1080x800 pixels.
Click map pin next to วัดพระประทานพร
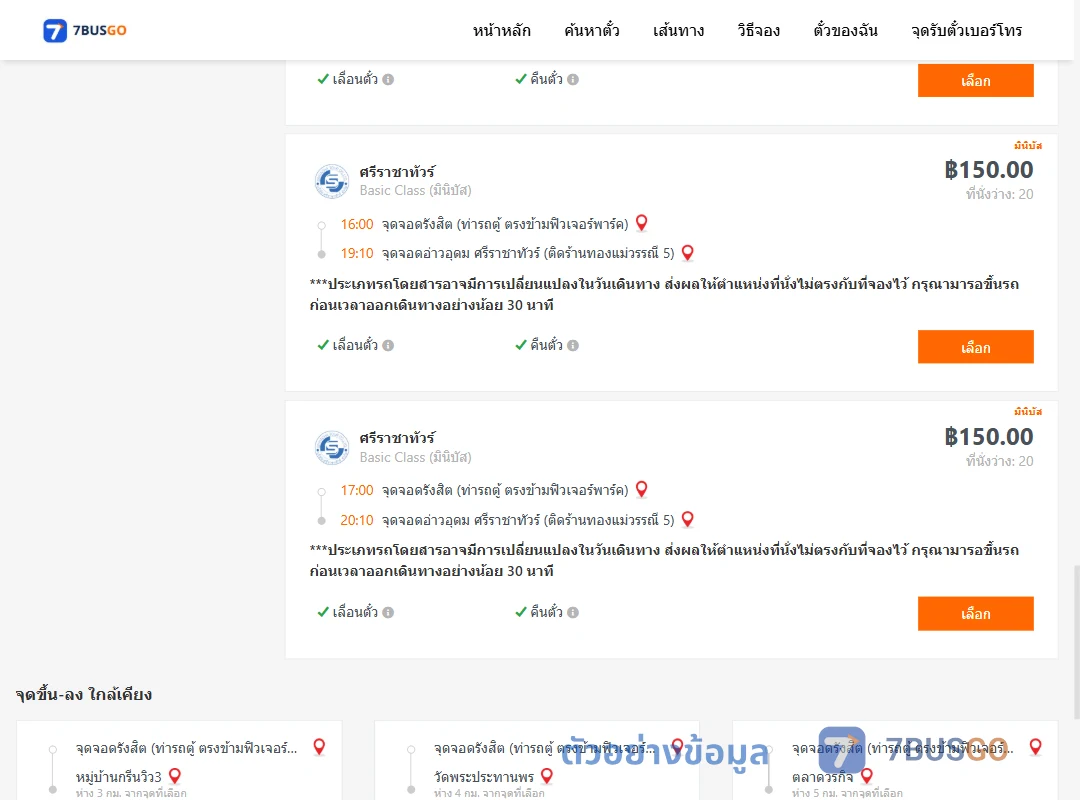[547, 776]
